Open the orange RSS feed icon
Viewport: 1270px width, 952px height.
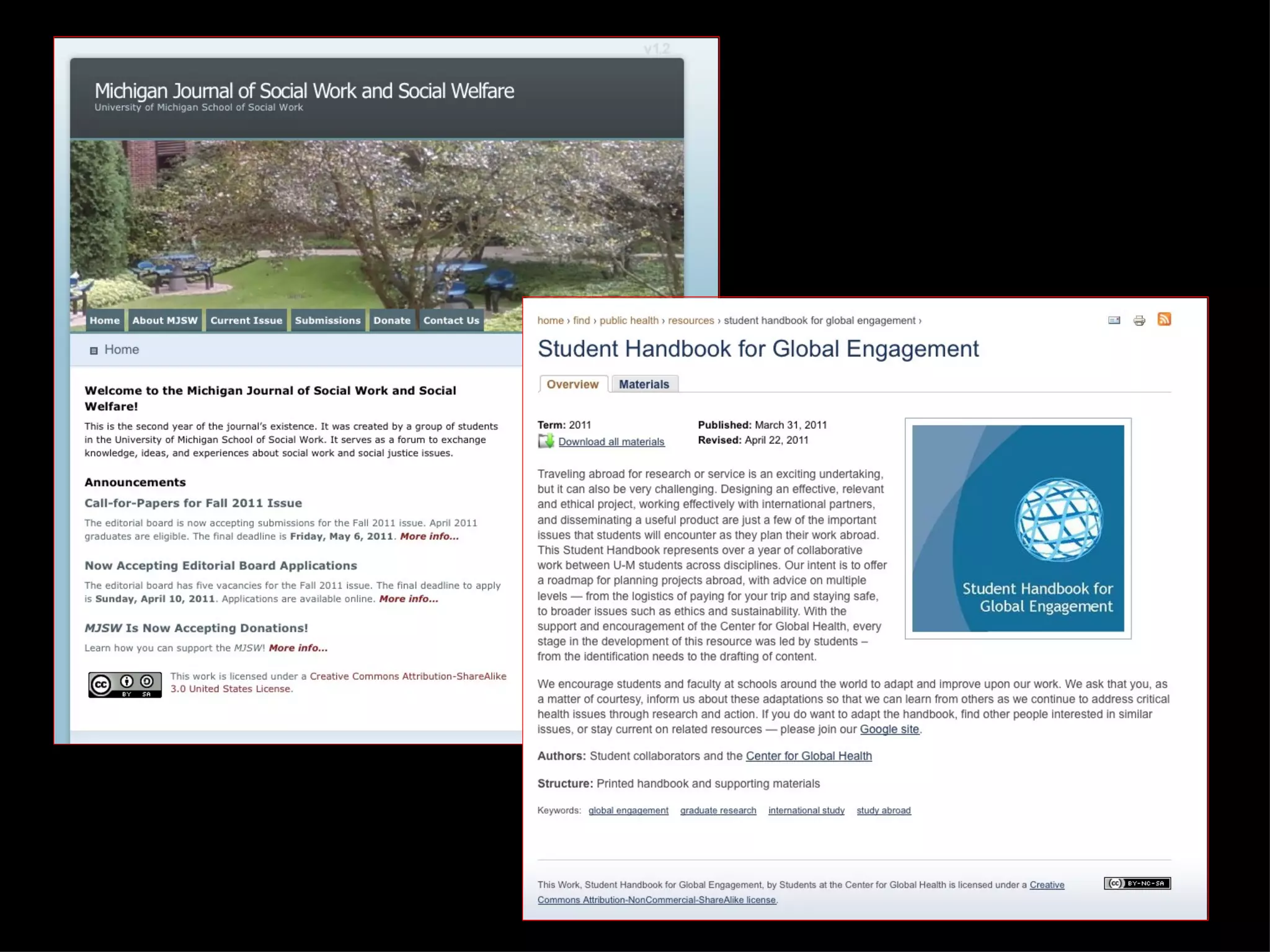[1164, 320]
